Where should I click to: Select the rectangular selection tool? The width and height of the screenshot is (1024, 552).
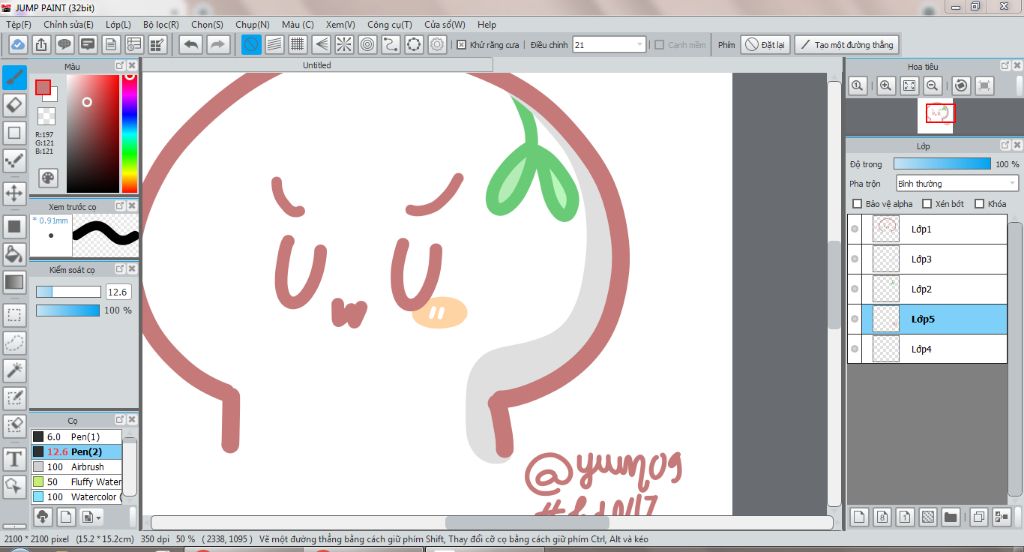click(14, 315)
